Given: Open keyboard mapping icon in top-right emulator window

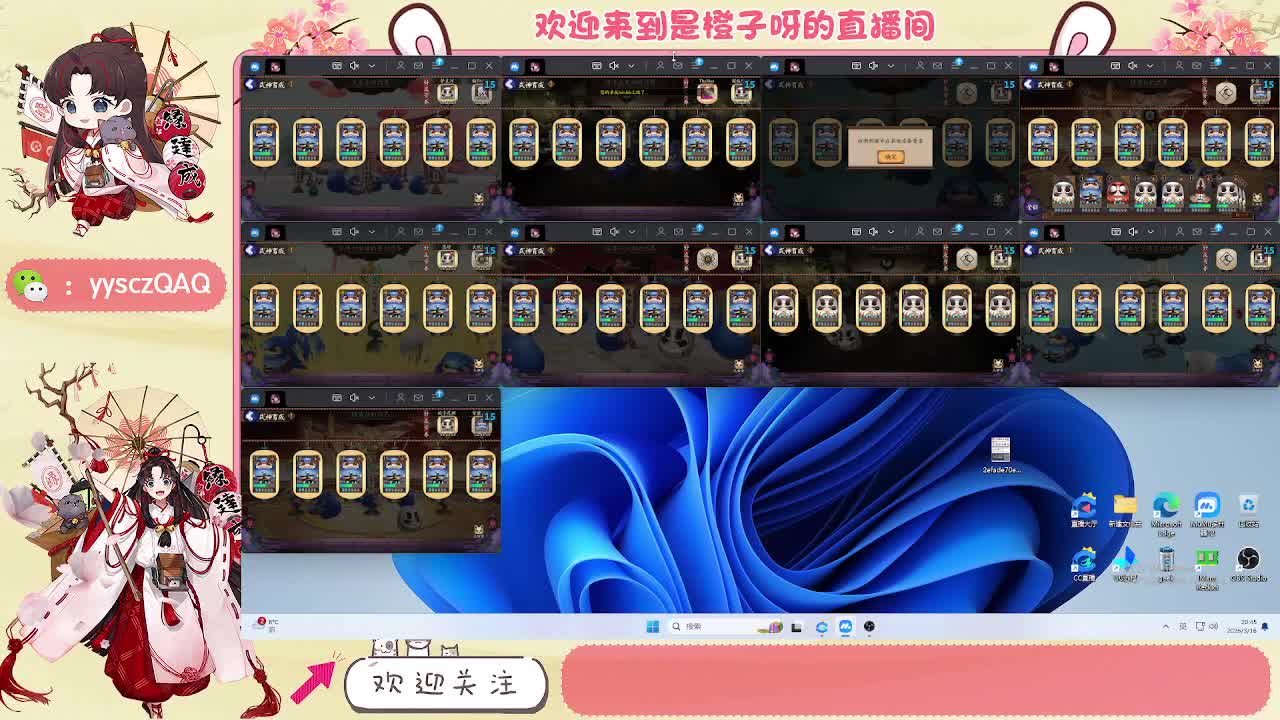Looking at the screenshot, I should (x=1115, y=66).
